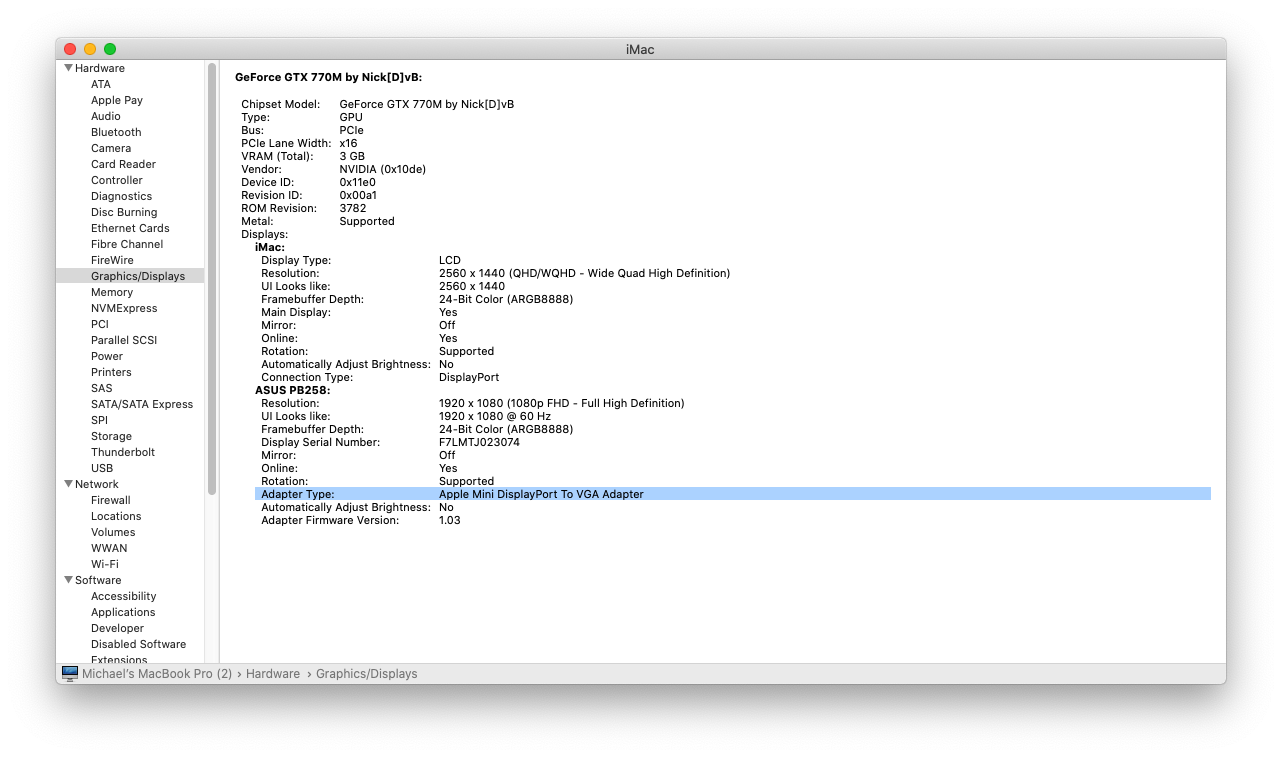The height and width of the screenshot is (758, 1282).
Task: Open the Firewall network entry
Action: click(111, 500)
